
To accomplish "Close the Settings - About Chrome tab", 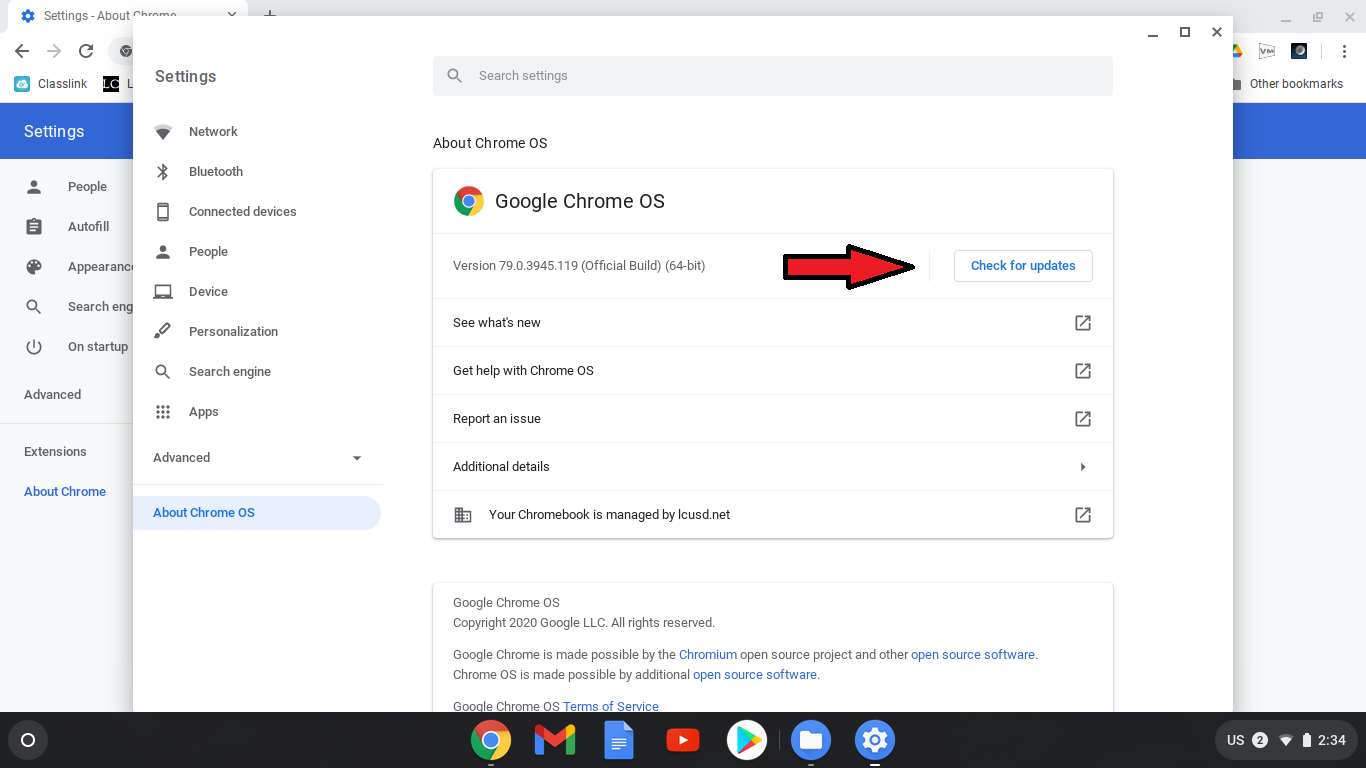I will [x=232, y=15].
